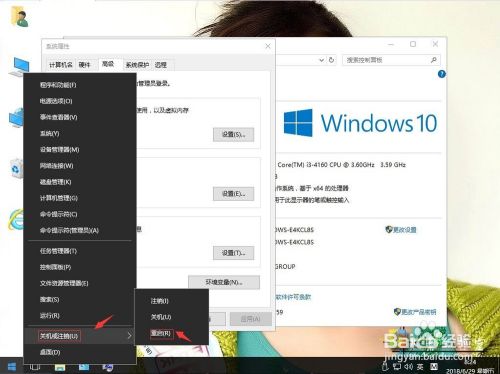This screenshot has width=500, height=374.
Task: Choose 重启(R) in the submenu
Action: (172, 333)
